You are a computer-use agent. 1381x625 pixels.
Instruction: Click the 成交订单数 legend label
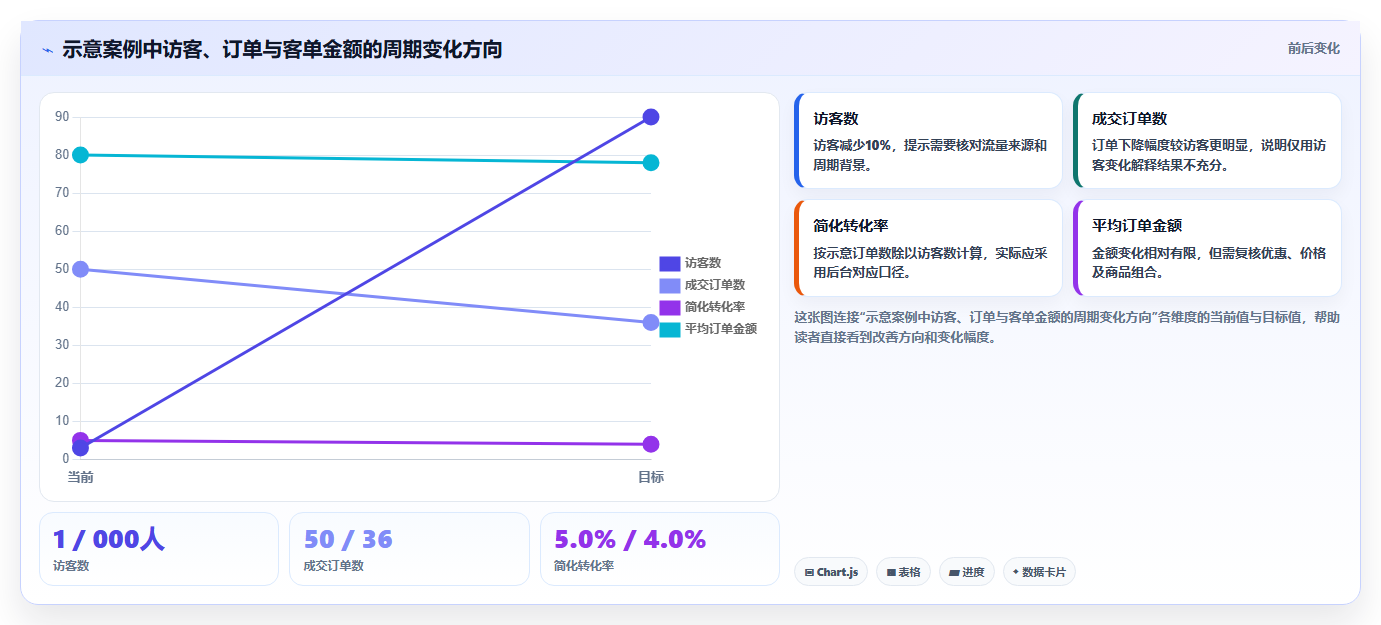715,285
